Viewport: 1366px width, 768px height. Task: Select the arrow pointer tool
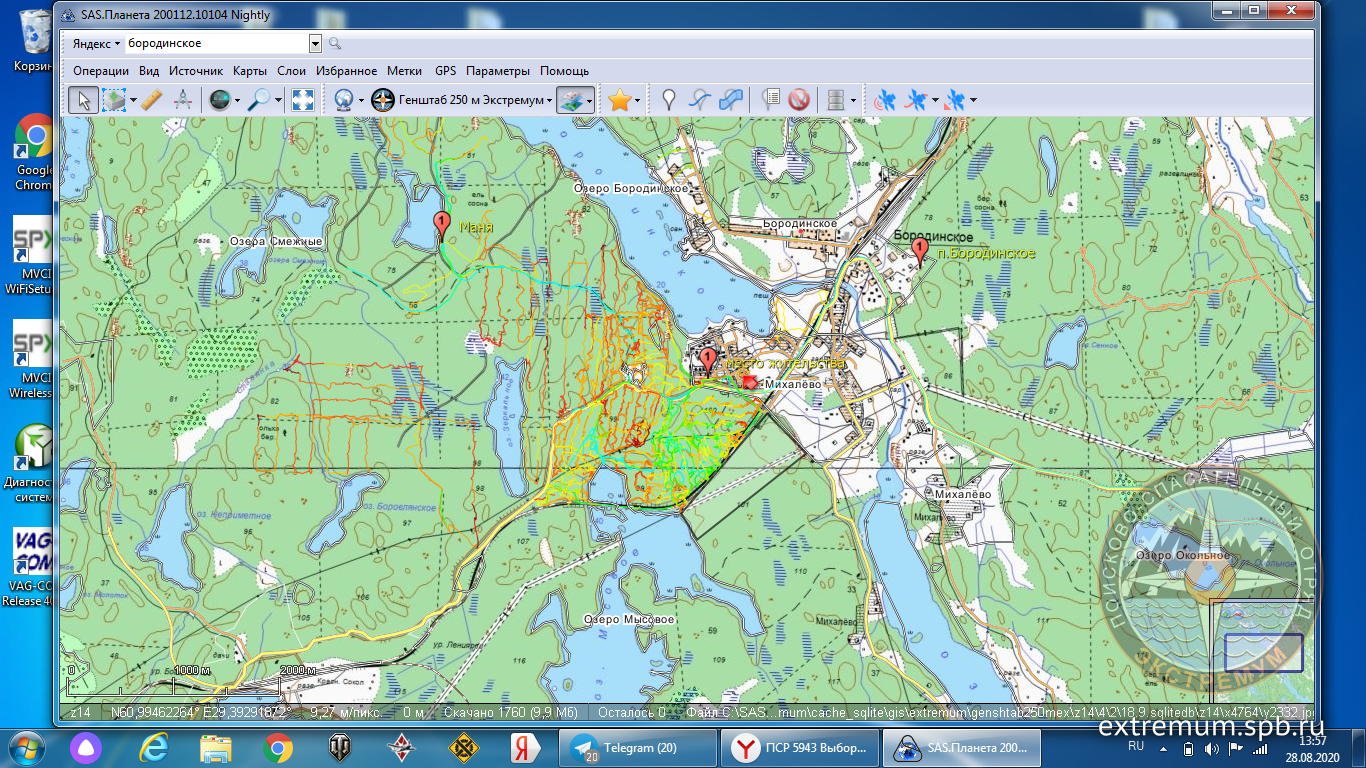84,100
